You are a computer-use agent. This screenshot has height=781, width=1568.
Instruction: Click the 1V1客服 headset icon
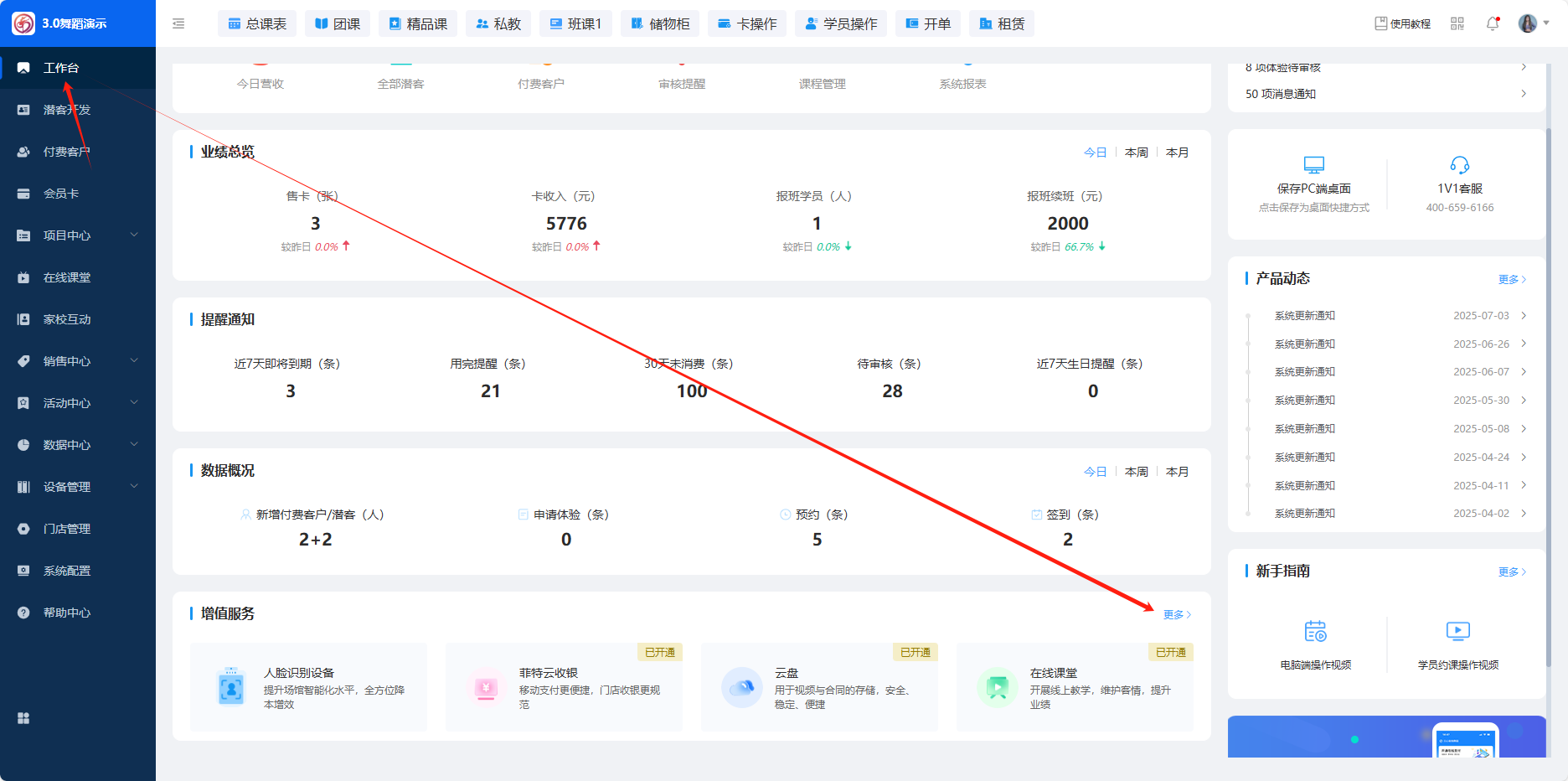click(1459, 165)
